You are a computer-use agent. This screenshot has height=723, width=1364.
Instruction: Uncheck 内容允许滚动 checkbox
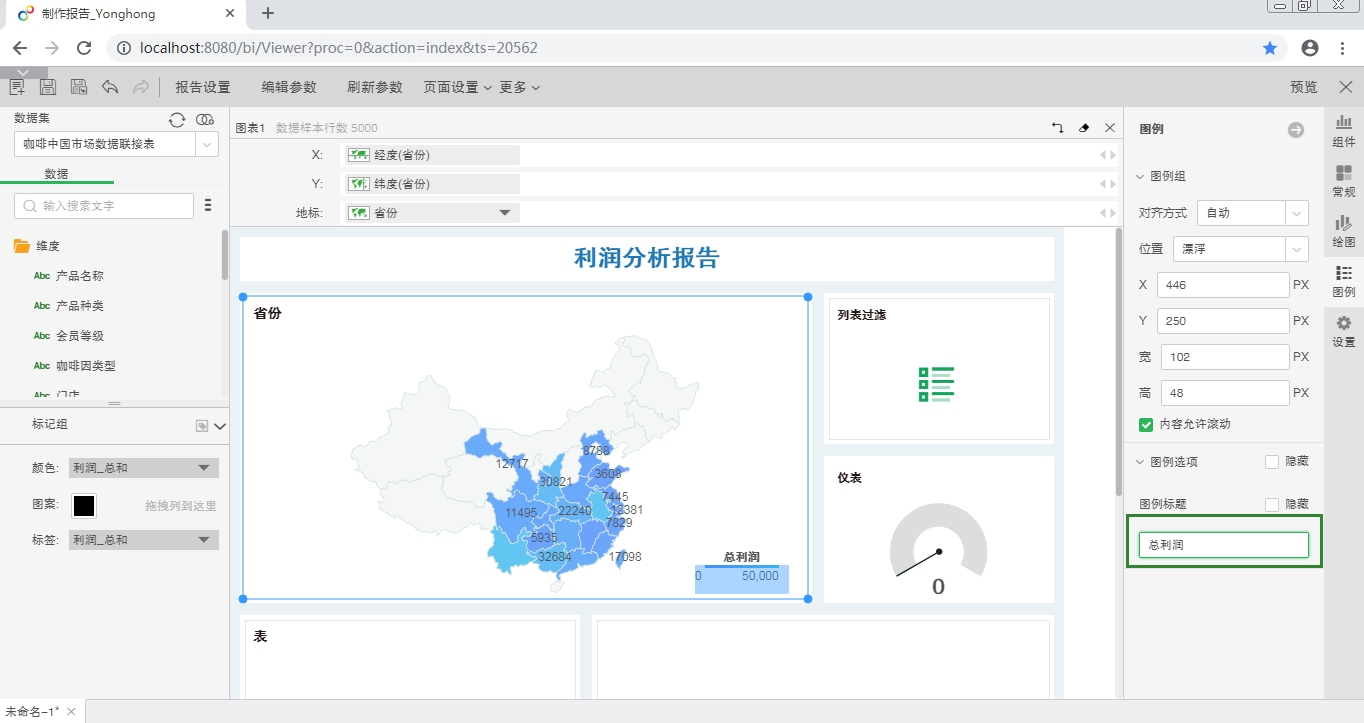coord(1145,424)
